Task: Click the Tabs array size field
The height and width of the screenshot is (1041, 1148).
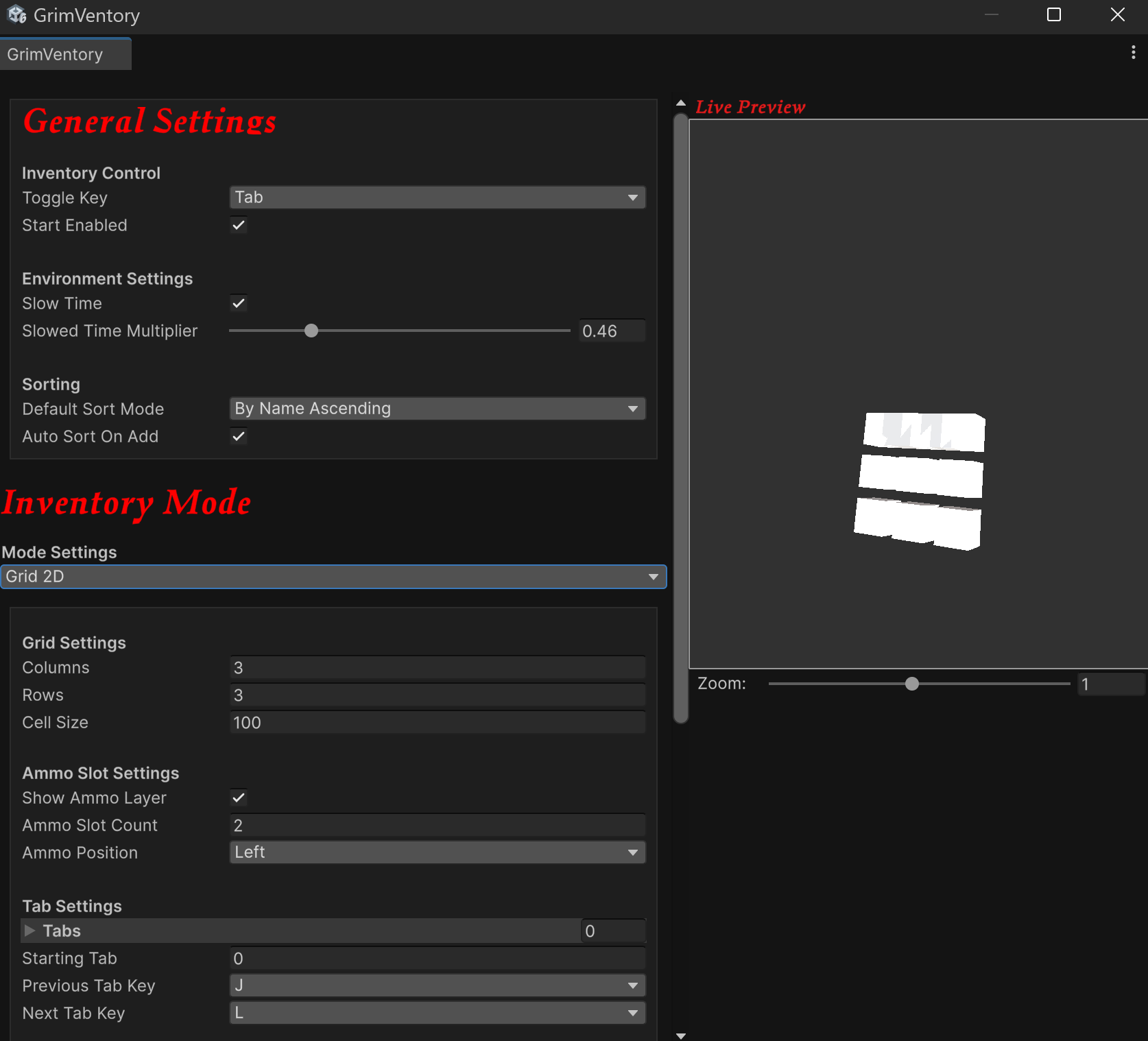Action: [x=613, y=931]
